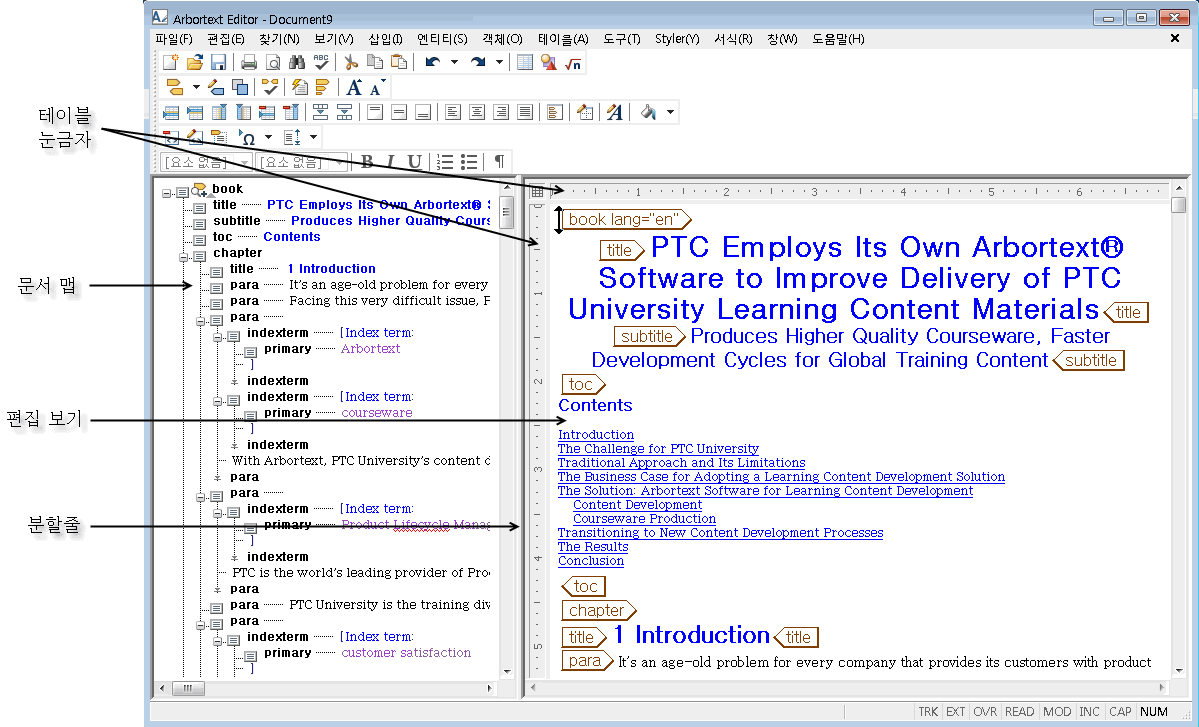
Task: Open the second element combo box
Action: (302, 161)
